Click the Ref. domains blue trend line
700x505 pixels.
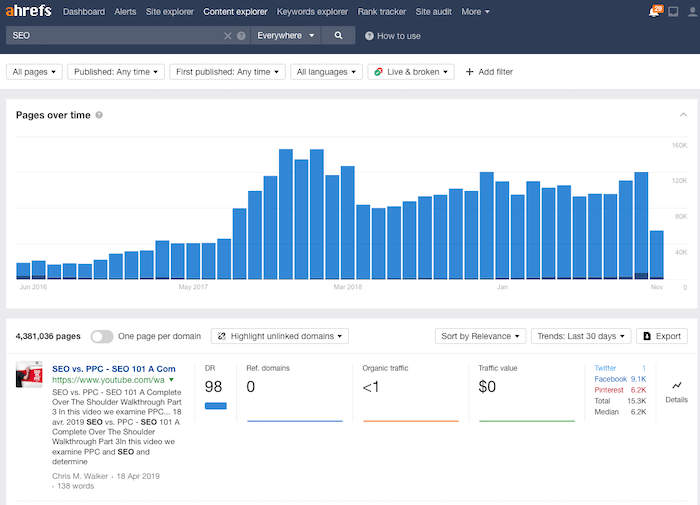[295, 421]
